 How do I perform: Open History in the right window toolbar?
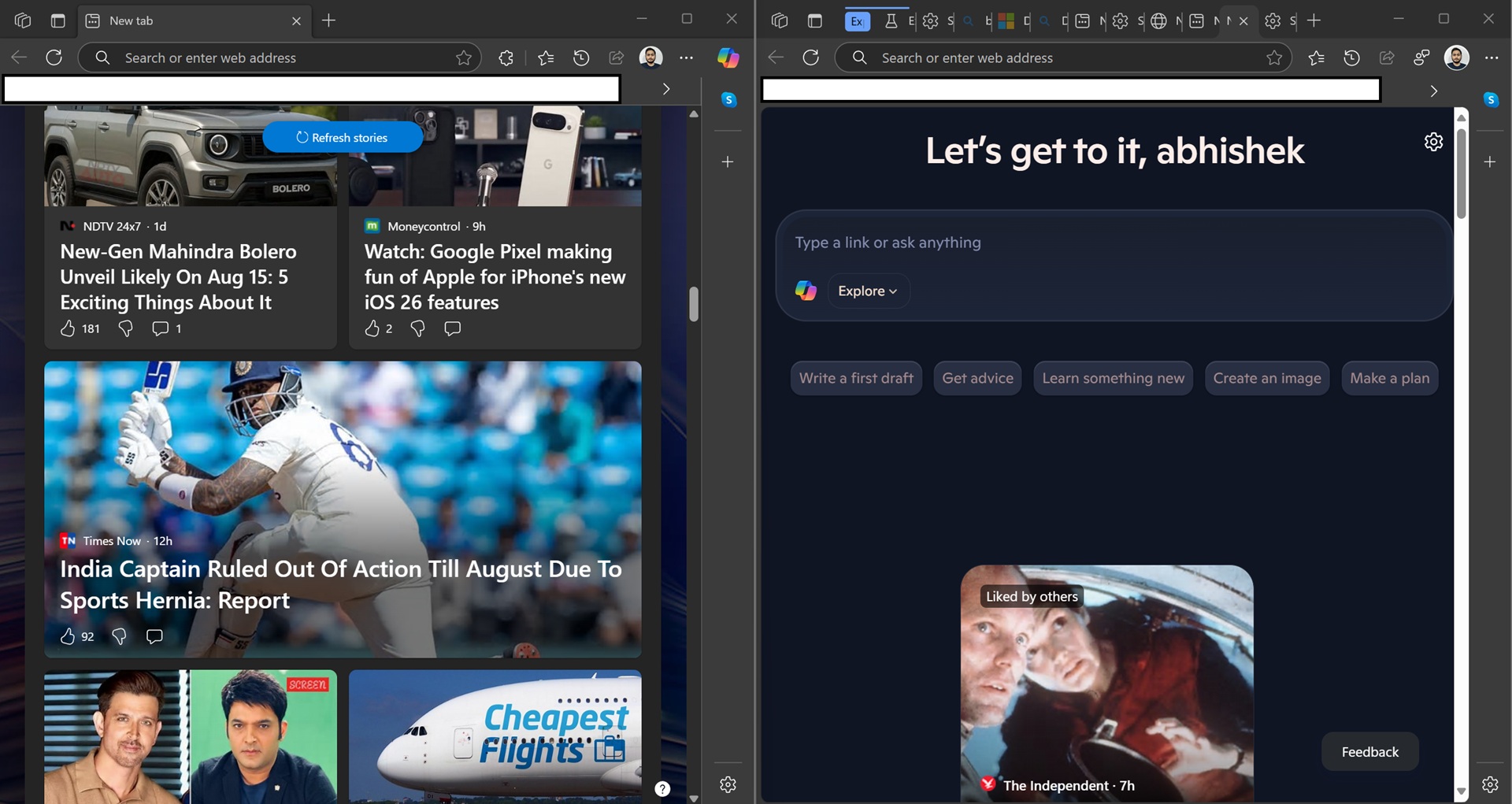pyautogui.click(x=1351, y=57)
